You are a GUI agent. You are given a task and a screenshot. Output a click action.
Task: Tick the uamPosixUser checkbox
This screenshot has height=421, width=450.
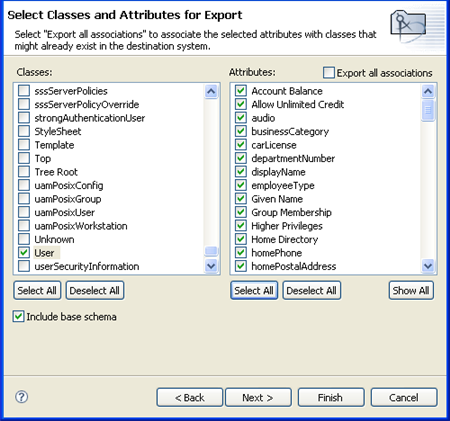coord(24,212)
